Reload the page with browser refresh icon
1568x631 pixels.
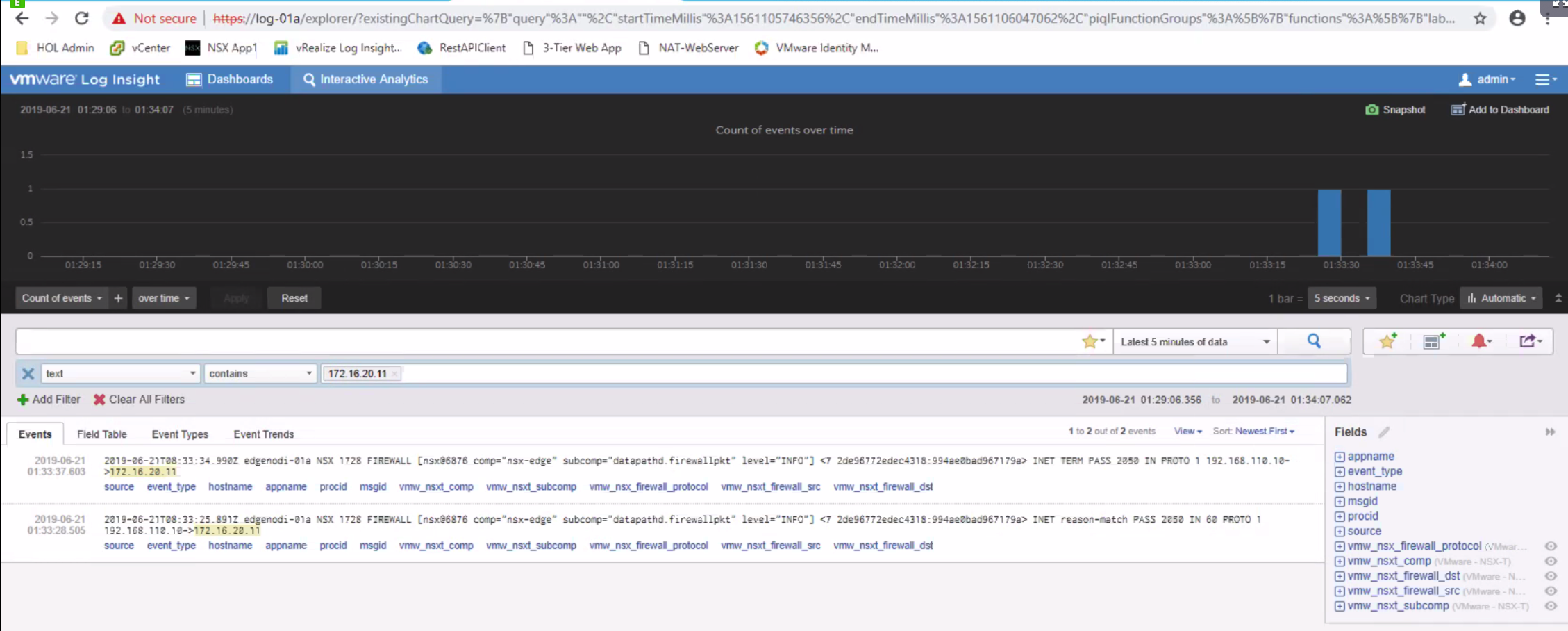click(x=82, y=18)
